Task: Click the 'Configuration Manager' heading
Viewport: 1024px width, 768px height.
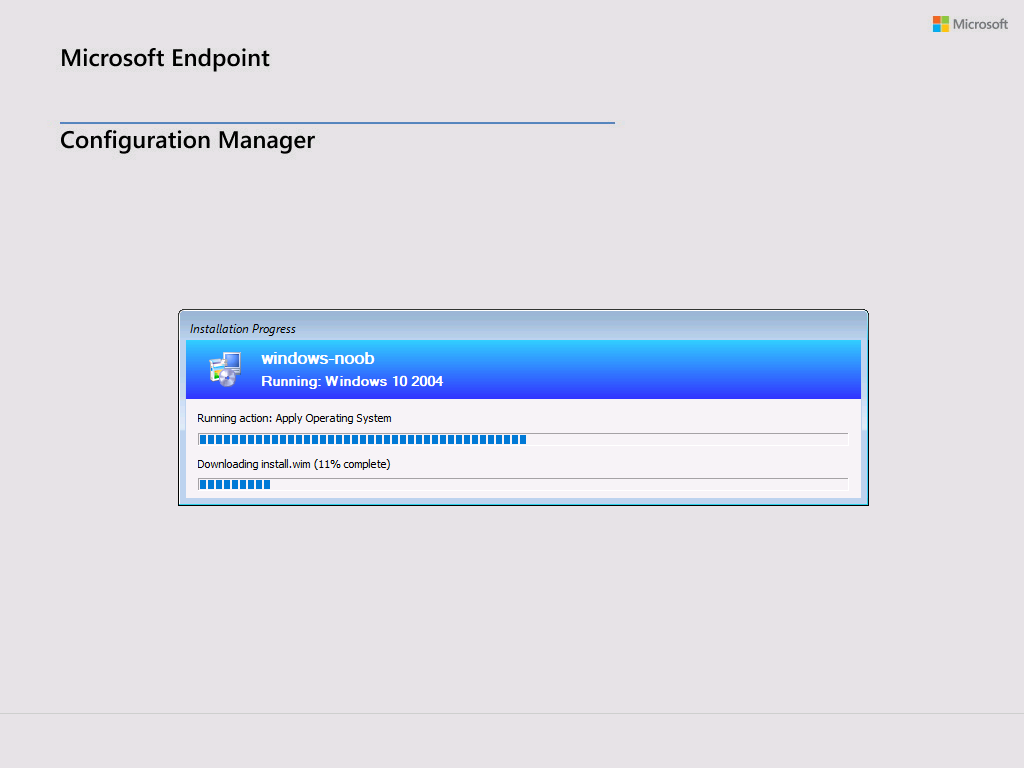Action: [187, 140]
